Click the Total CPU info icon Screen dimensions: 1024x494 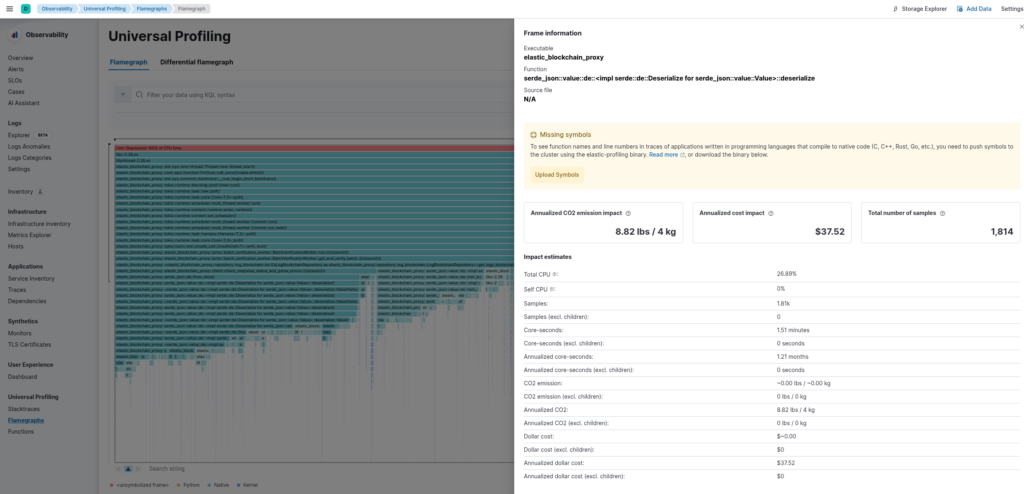[555, 274]
